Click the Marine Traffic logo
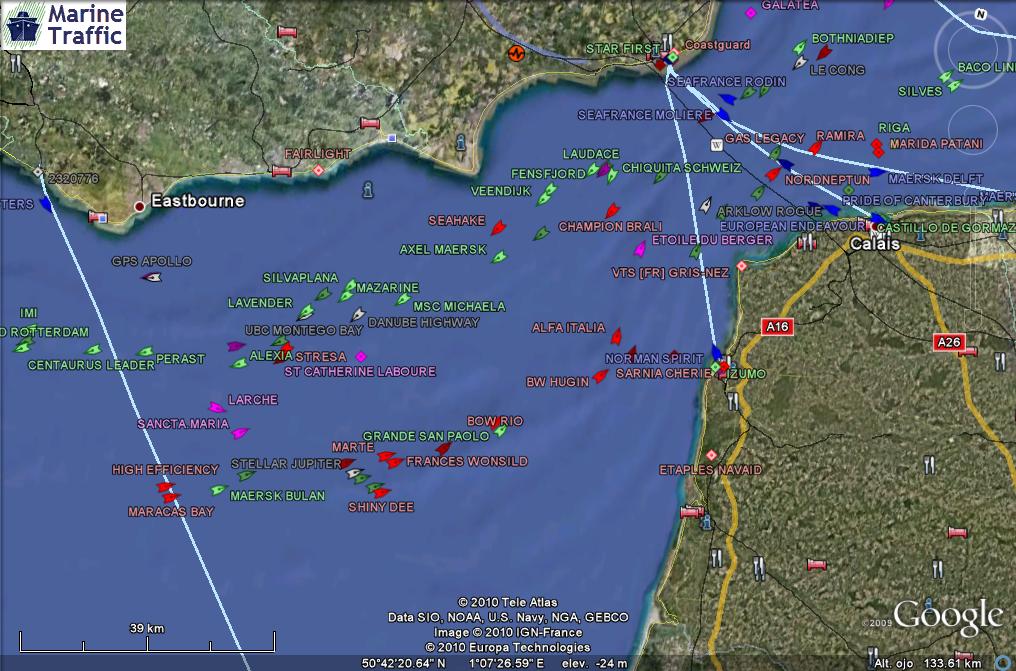This screenshot has width=1016, height=671. click(x=65, y=25)
